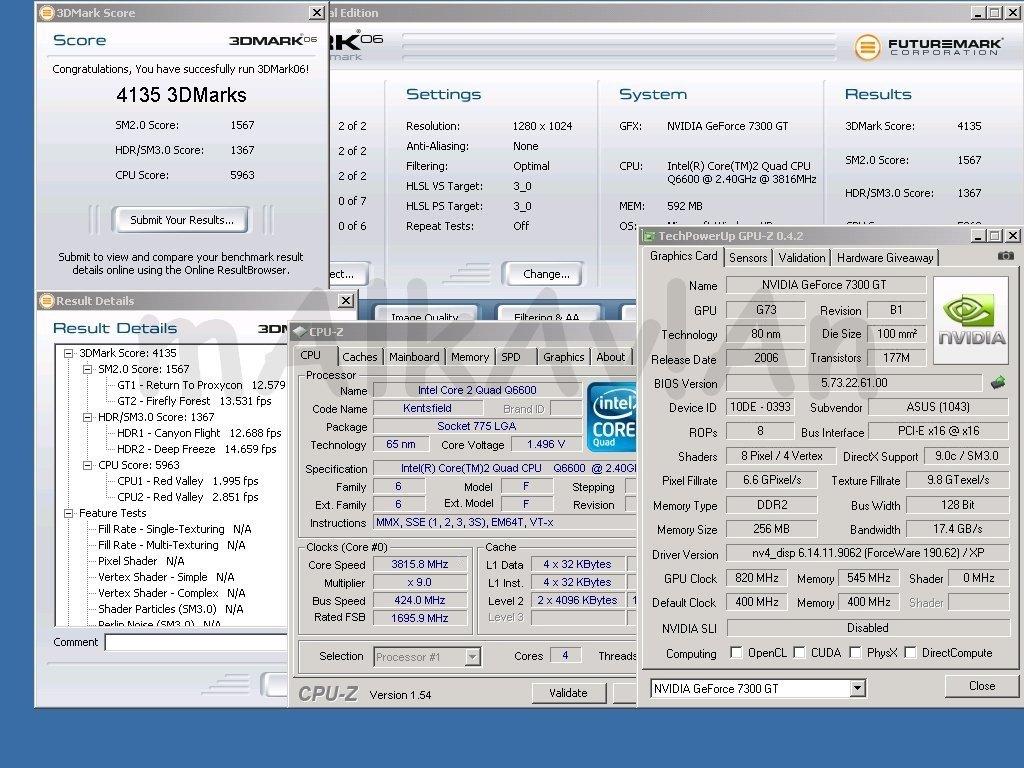The width and height of the screenshot is (1024, 768).
Task: Maximize the GPU-Z window
Action: tap(994, 236)
